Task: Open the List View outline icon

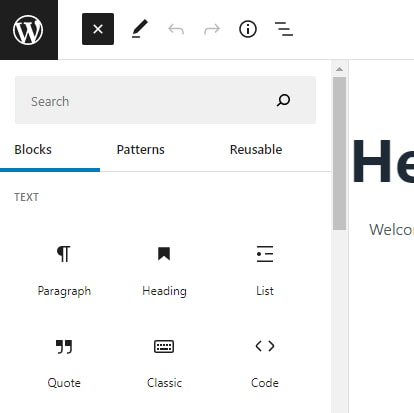Action: point(284,29)
